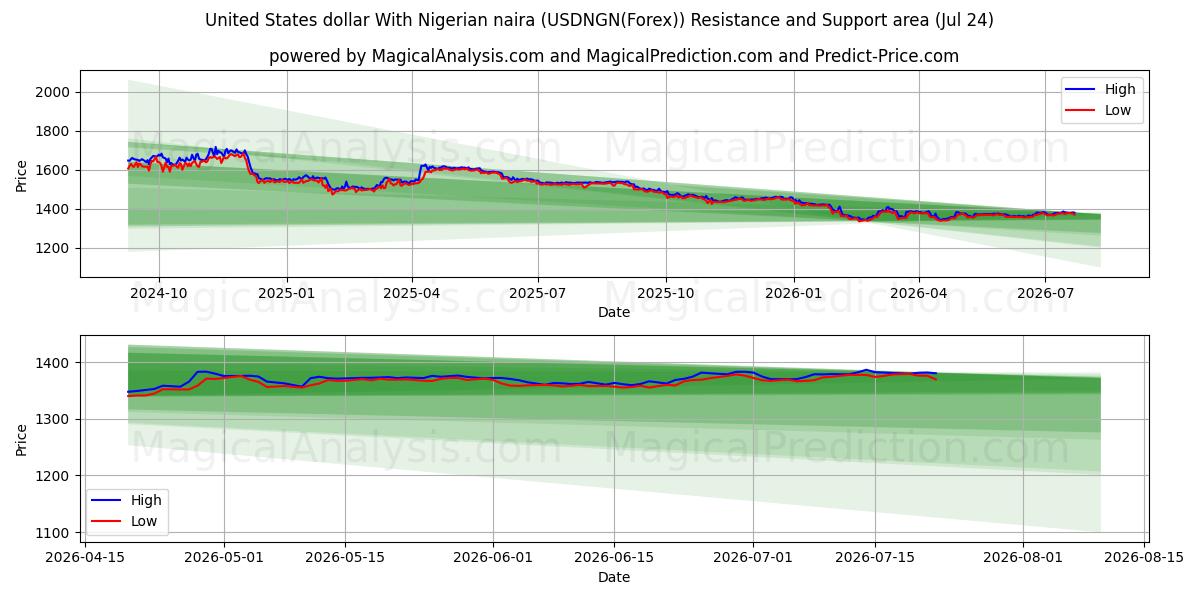Click the 2026-01 date tick label
Viewport: 1200px width, 600px height.
coord(794,293)
